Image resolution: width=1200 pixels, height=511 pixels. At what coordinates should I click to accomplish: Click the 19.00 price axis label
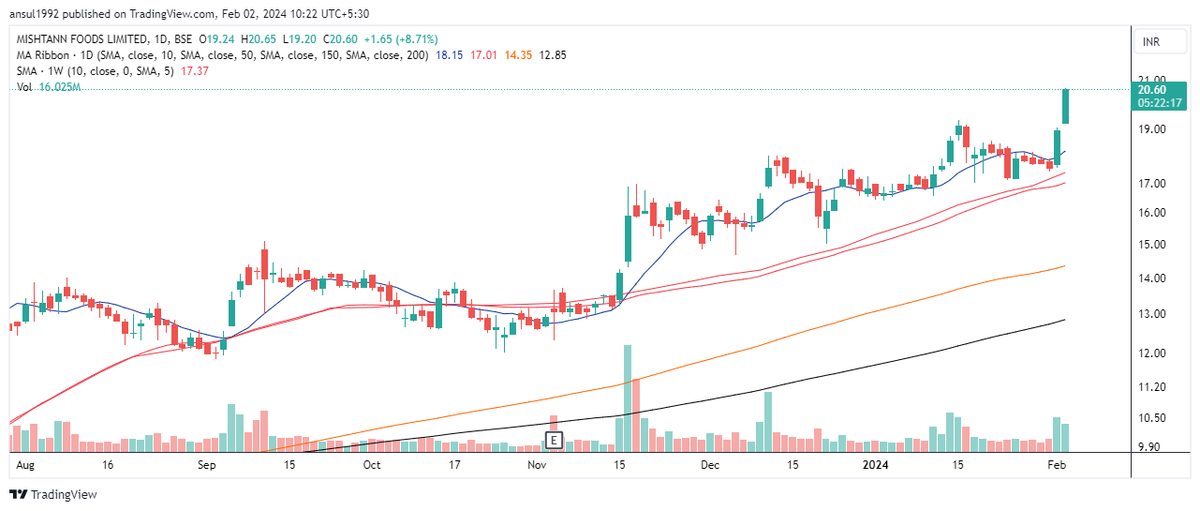[x=1153, y=129]
